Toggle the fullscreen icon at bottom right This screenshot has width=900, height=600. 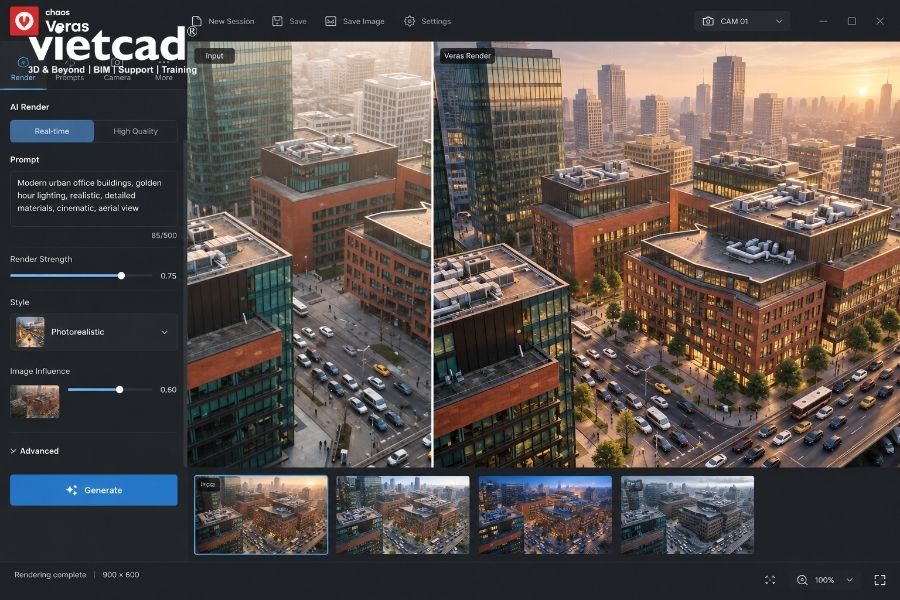coord(880,580)
